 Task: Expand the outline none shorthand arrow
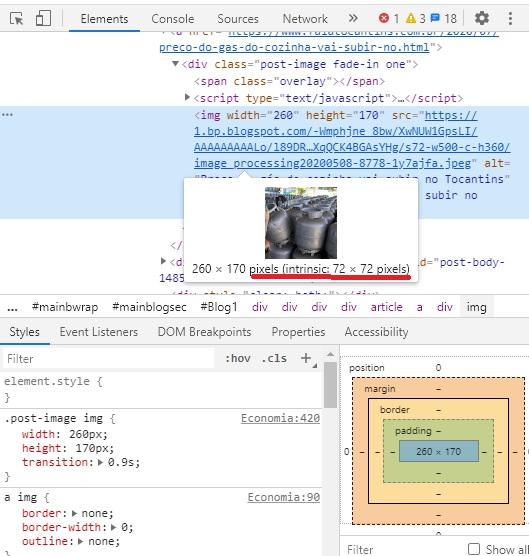pos(81,541)
